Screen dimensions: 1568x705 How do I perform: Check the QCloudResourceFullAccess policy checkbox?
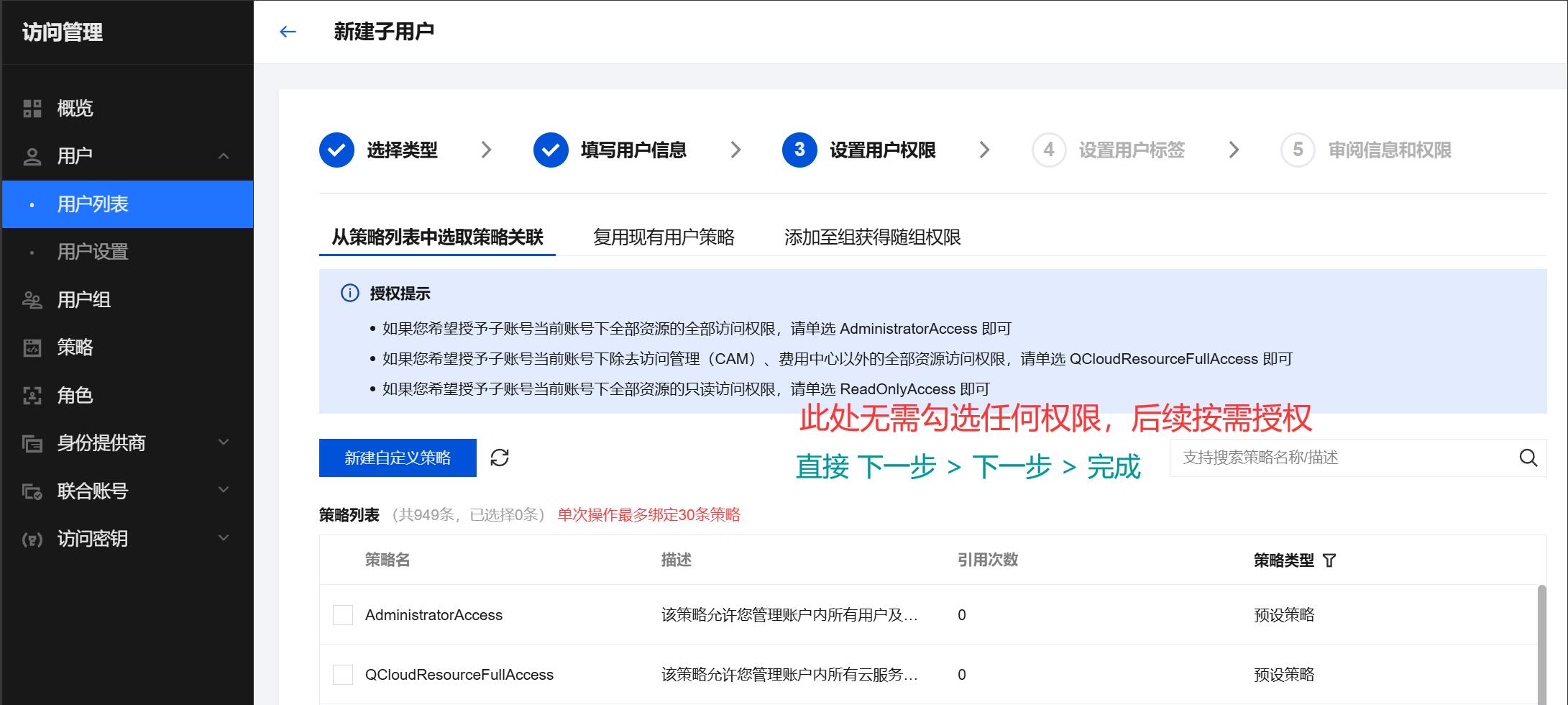tap(343, 675)
